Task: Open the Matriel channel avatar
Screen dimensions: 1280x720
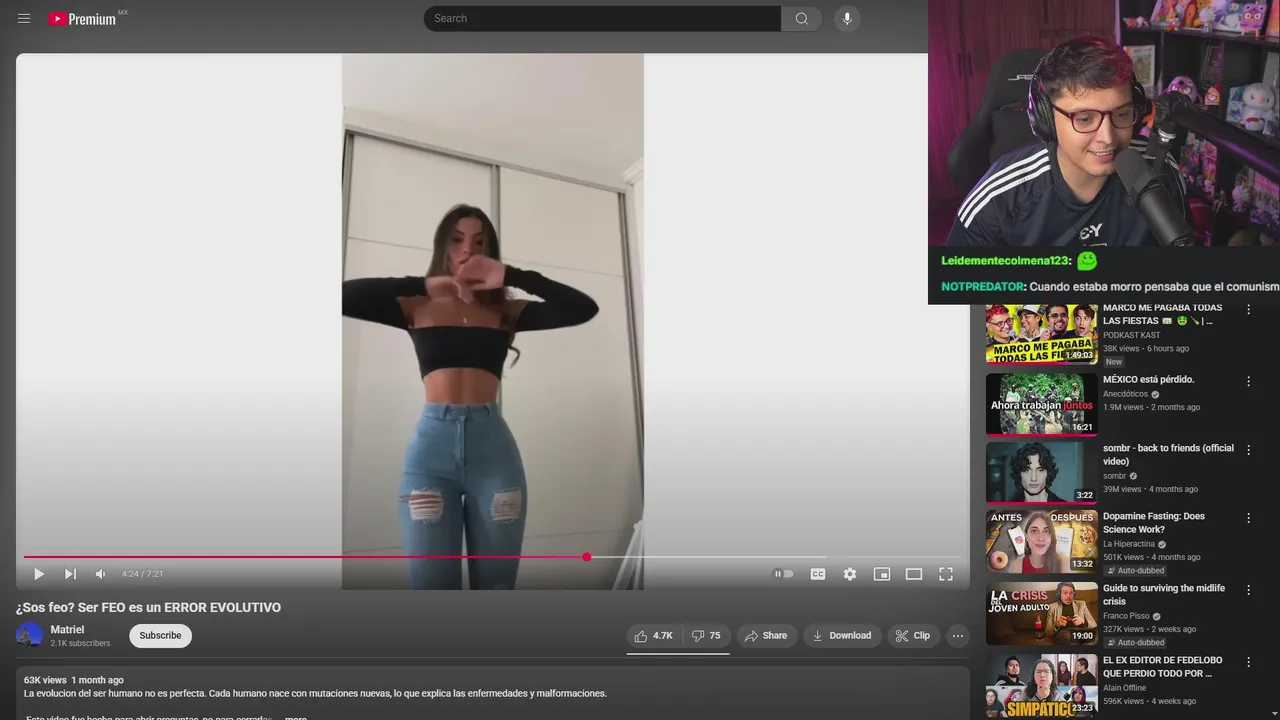Action: 30,635
